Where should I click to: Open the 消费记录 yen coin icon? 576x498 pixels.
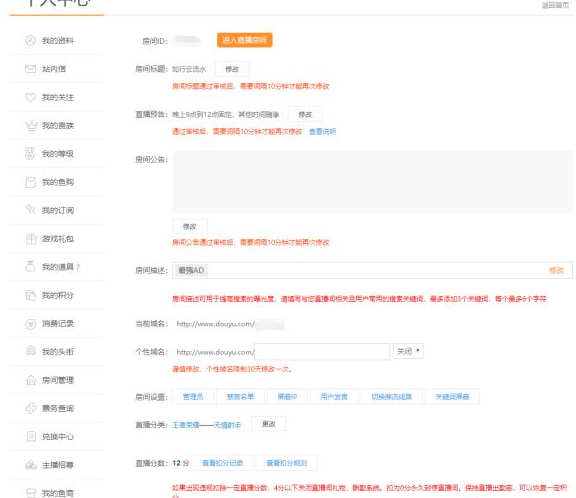[x=30, y=324]
